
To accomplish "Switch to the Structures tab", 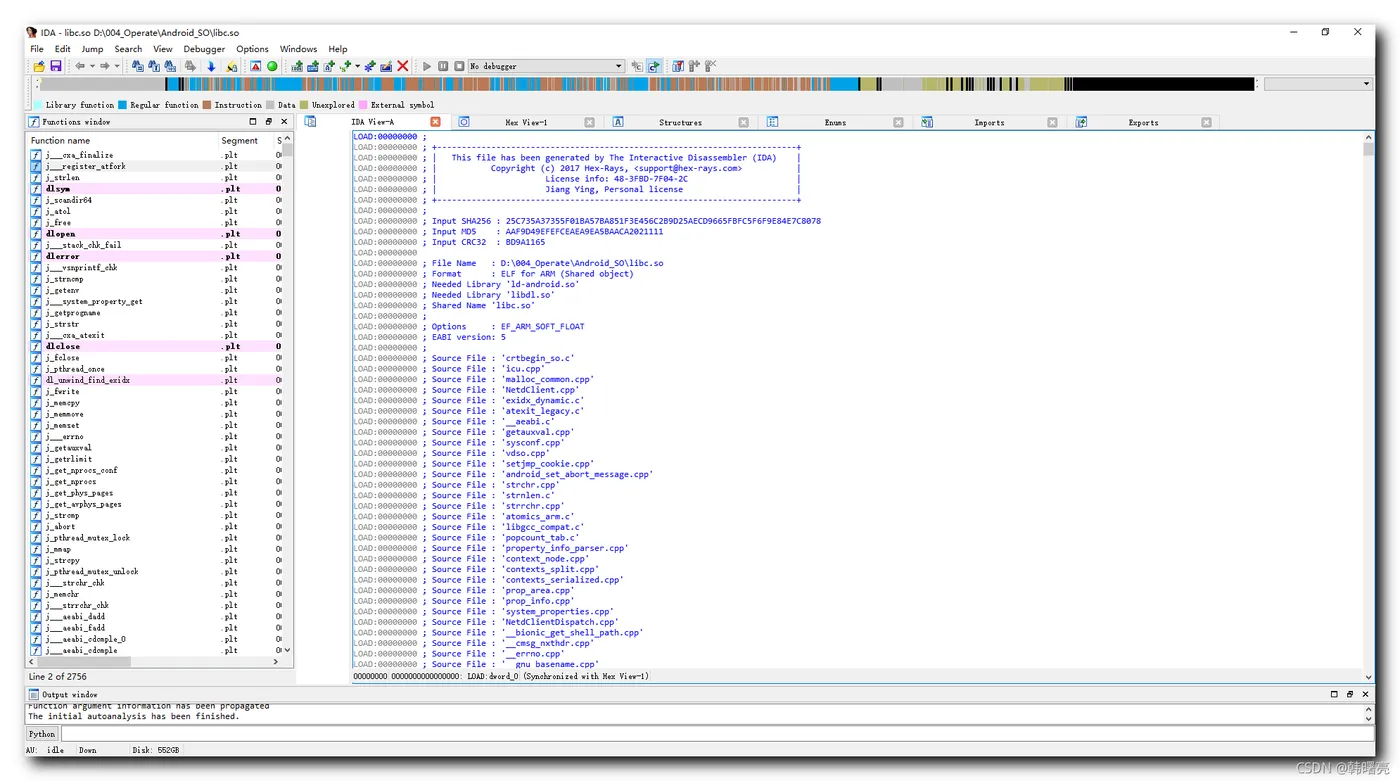I will [680, 122].
